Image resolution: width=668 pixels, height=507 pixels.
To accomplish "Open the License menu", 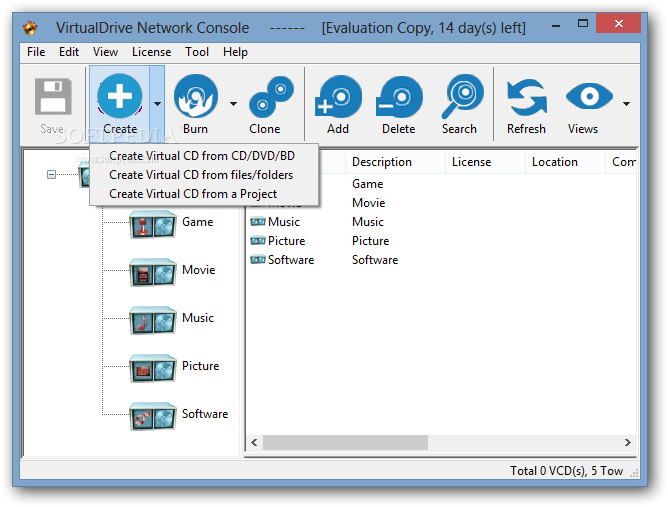I will point(151,52).
